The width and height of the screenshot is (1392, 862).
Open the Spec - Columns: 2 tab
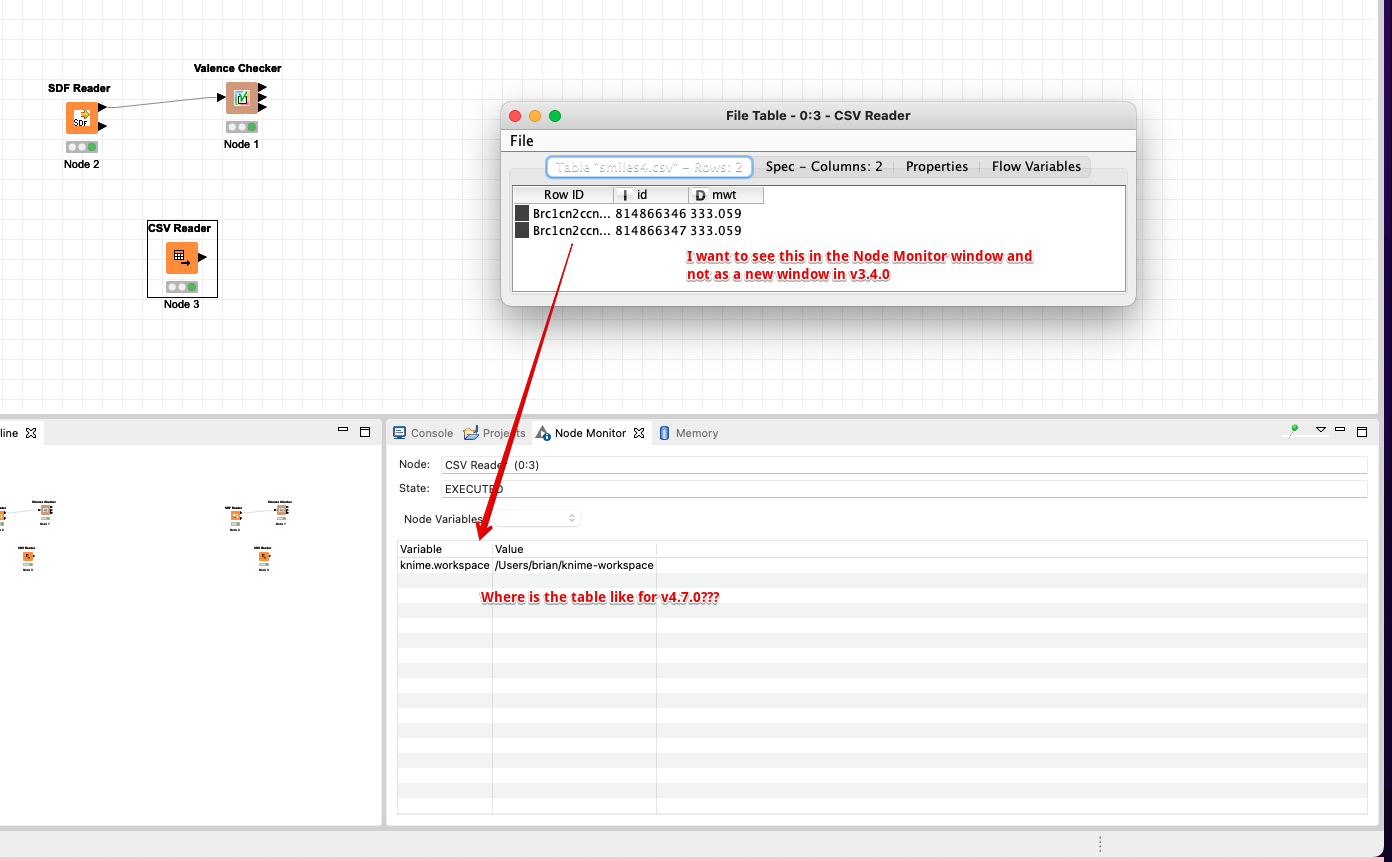[824, 167]
